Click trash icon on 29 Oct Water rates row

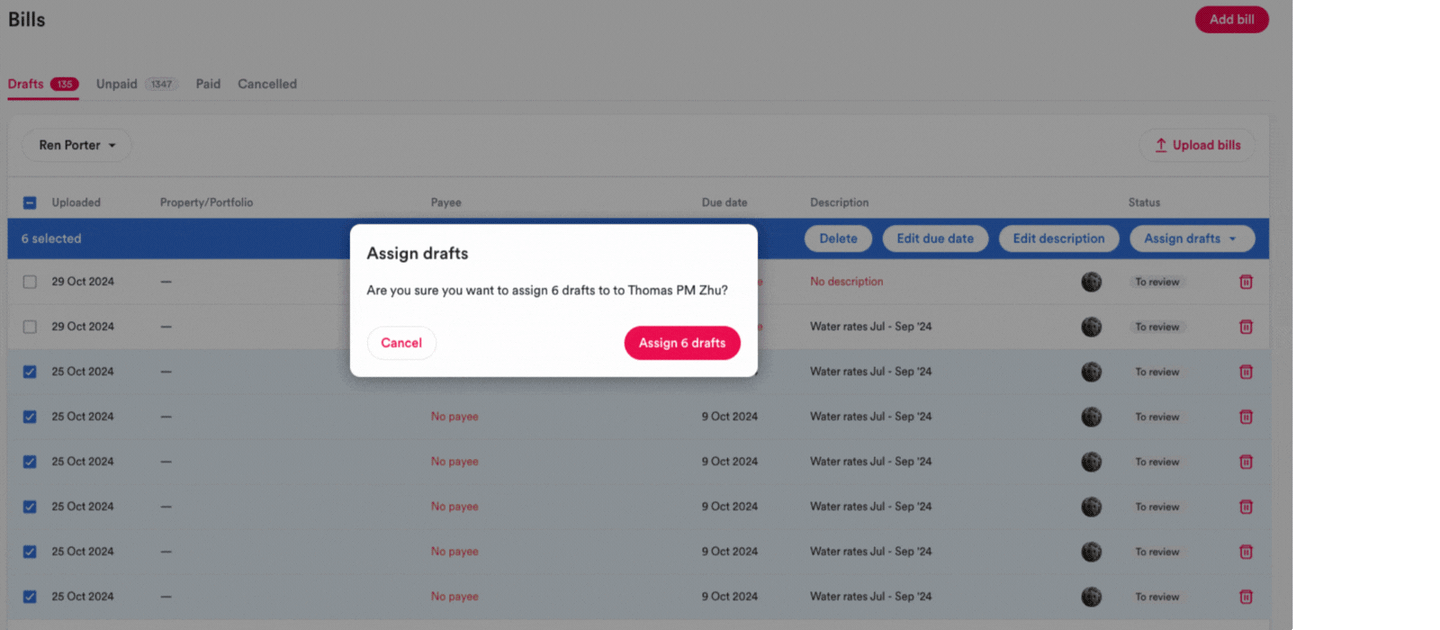[x=1246, y=327]
